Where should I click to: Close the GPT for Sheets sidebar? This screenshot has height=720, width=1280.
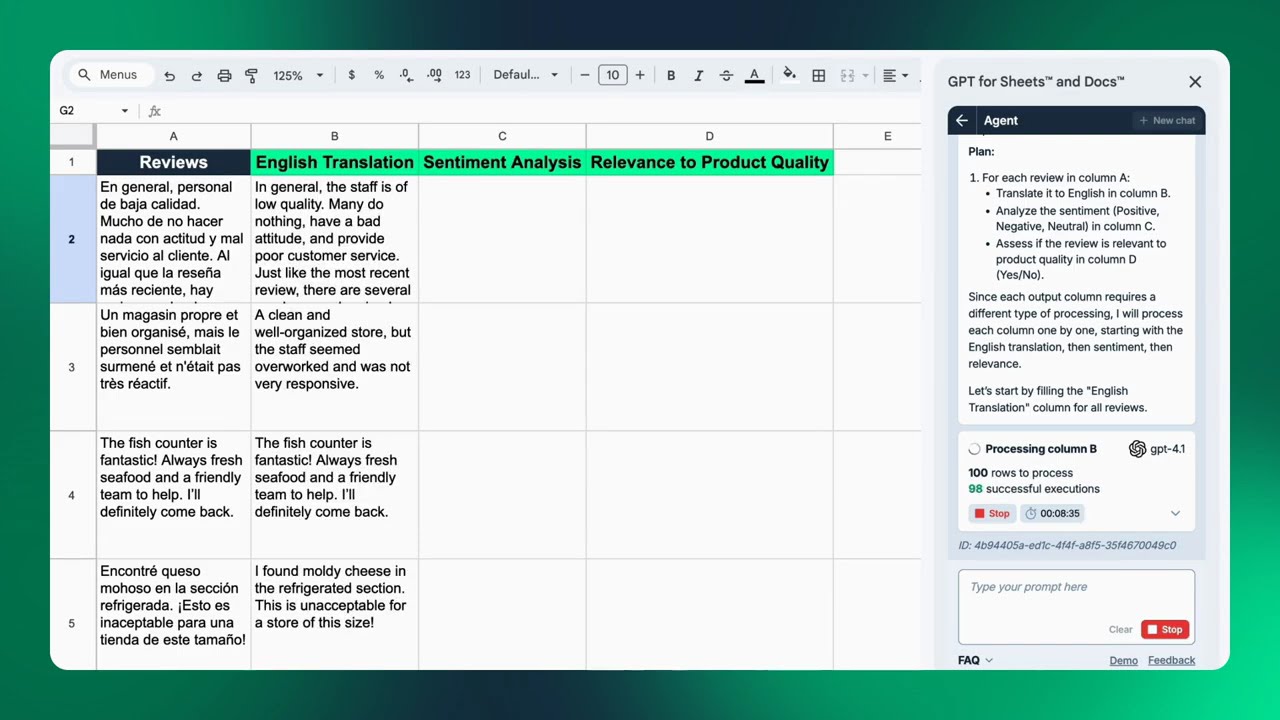point(1195,82)
